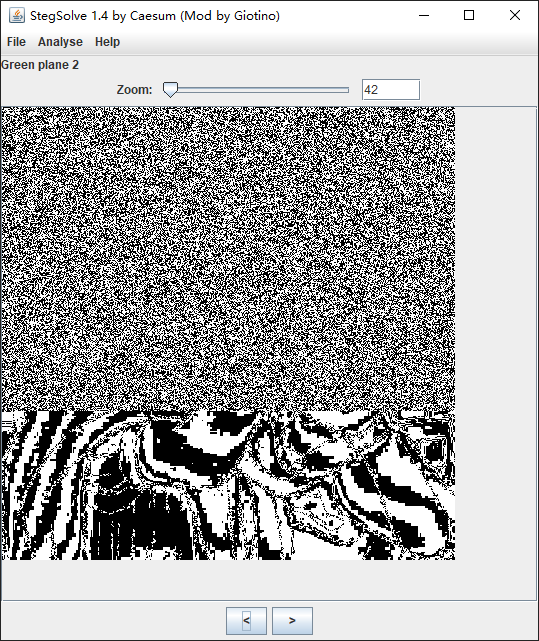Select the Green plane 2 label
539x641 pixels.
click(x=40, y=65)
